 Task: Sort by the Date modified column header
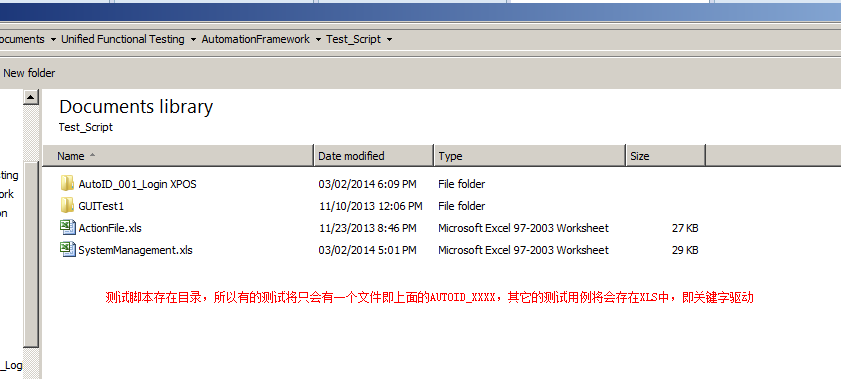tap(373, 155)
